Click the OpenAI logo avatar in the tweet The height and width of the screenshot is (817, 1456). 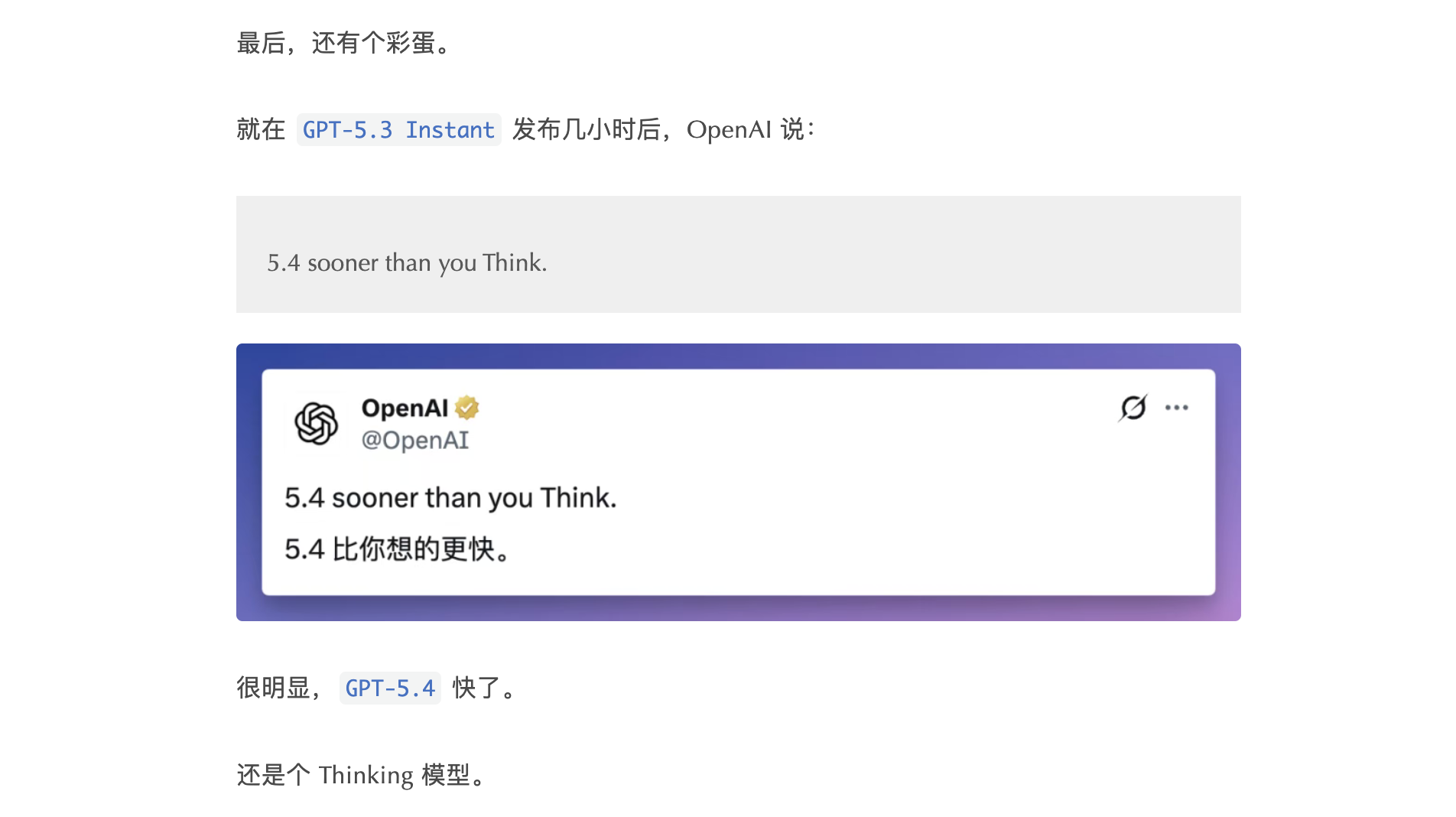coord(316,423)
